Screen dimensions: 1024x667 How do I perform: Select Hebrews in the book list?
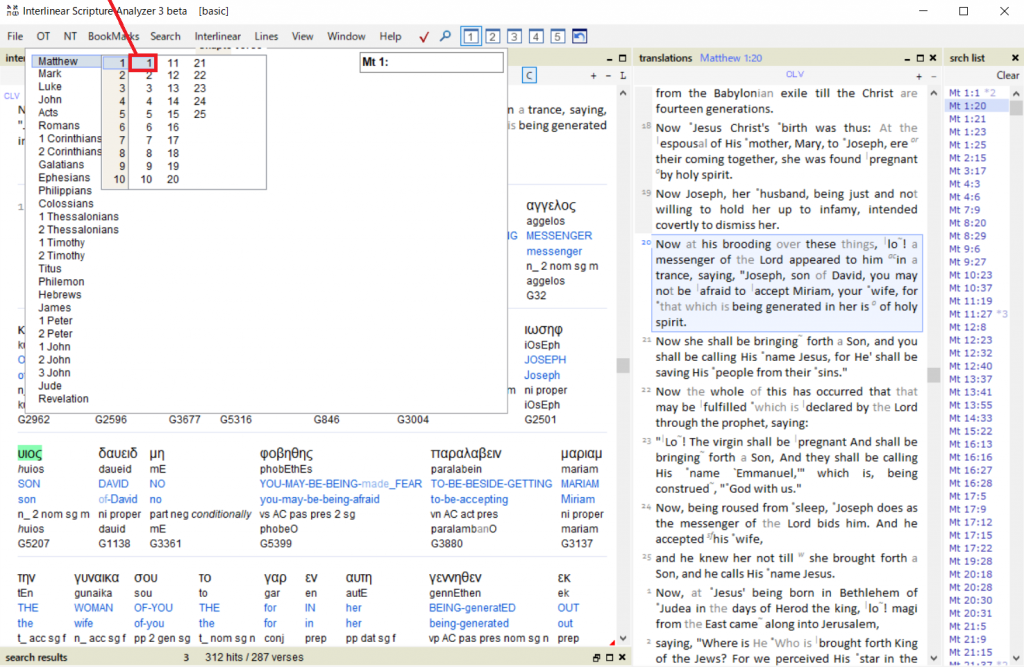click(59, 295)
